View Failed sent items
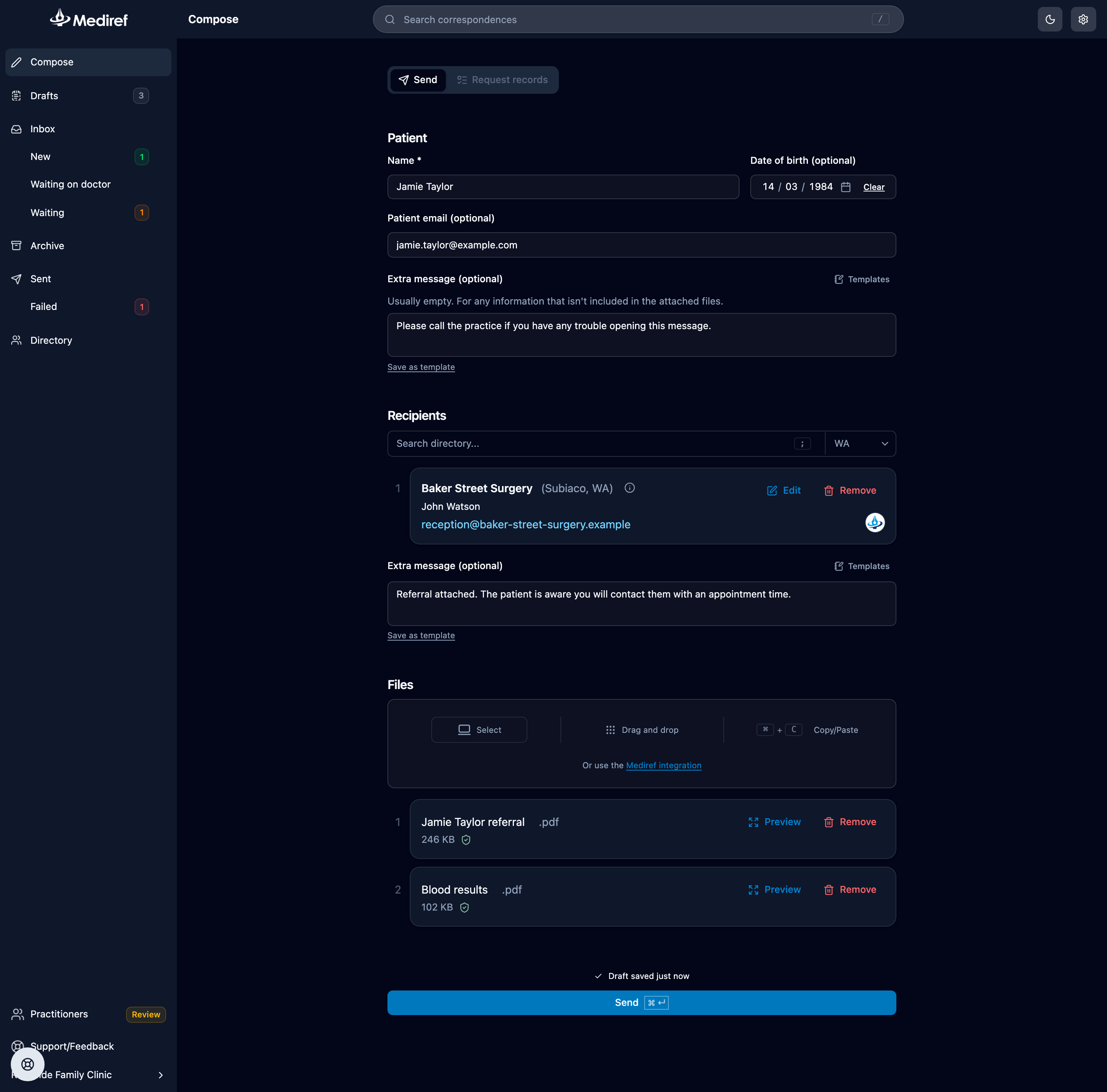 click(88, 307)
